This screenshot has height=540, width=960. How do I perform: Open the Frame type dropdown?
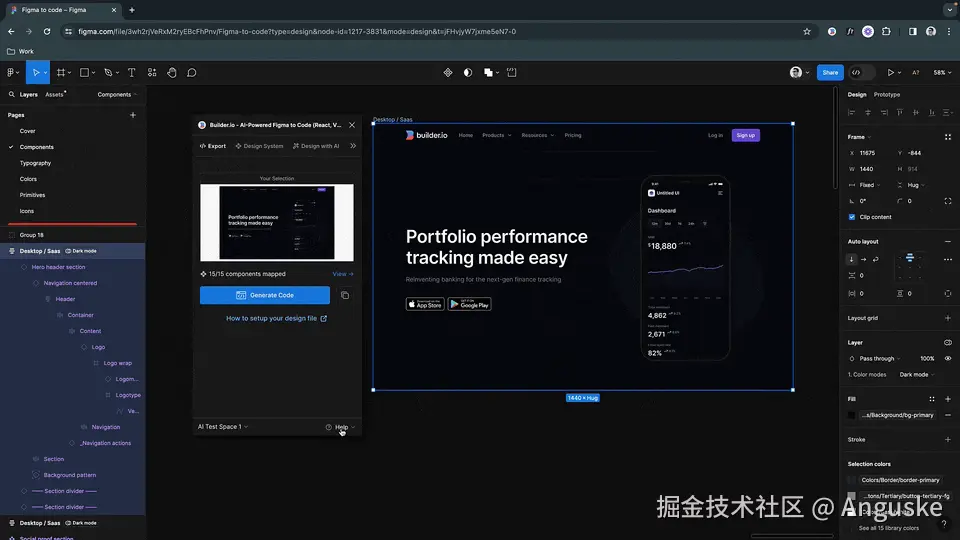(859, 137)
